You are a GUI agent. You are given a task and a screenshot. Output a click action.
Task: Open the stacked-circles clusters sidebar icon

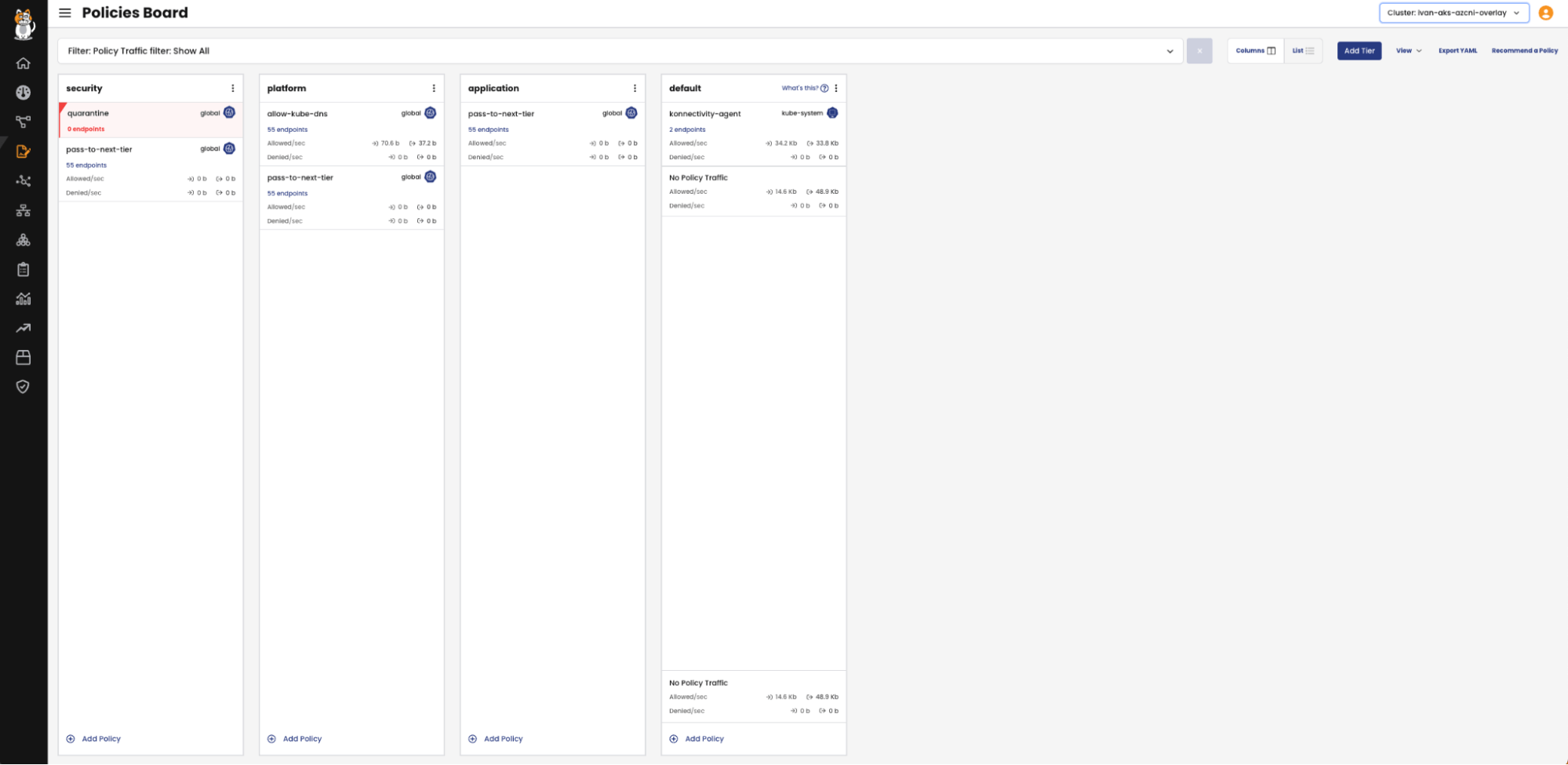click(x=24, y=240)
